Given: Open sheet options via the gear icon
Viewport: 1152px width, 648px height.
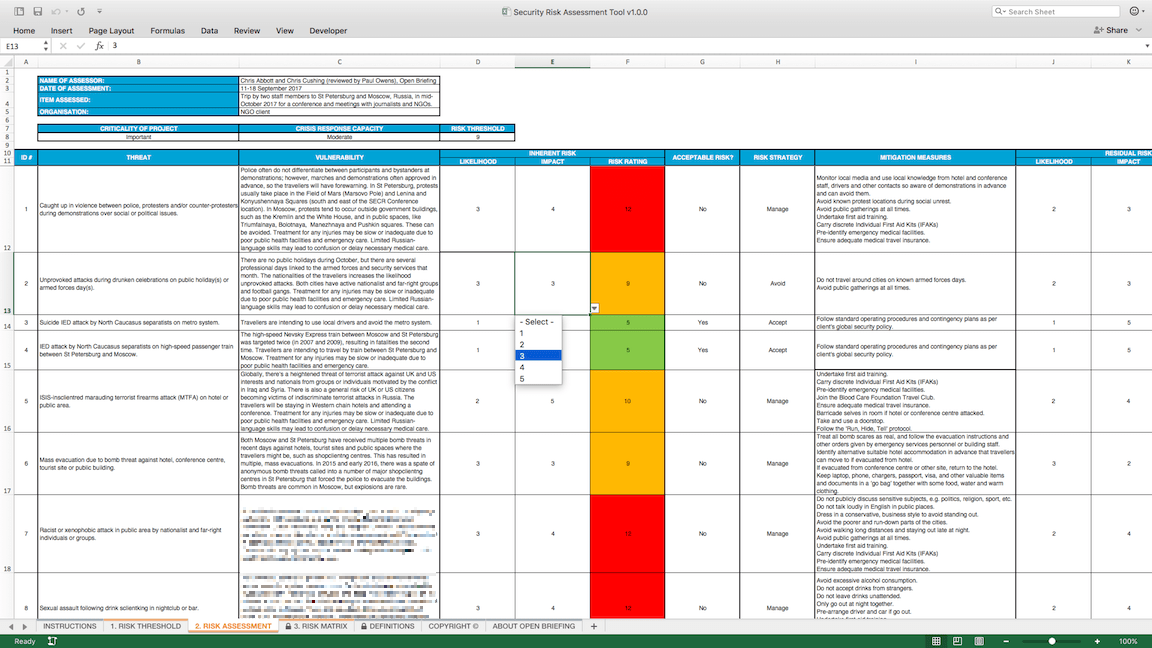Looking at the screenshot, I should 1135,10.
